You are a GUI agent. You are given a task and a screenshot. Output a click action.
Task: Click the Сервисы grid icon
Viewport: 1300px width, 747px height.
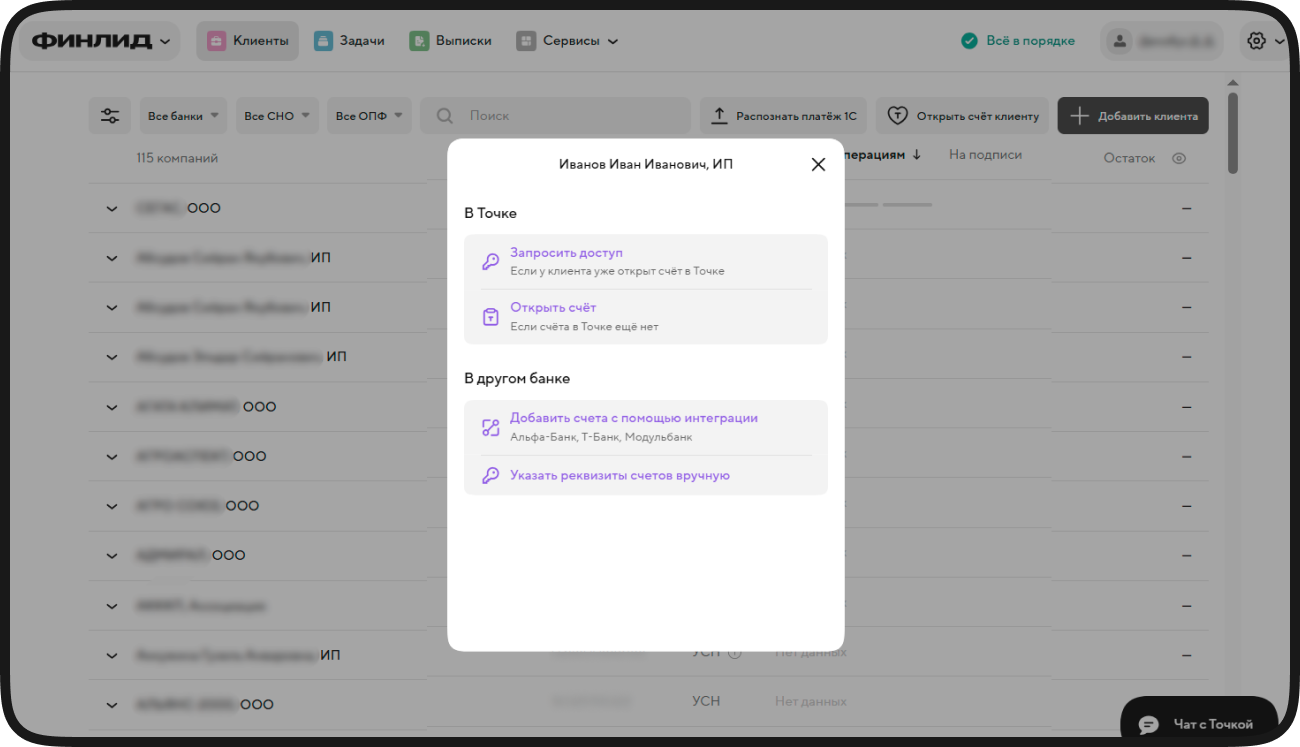(x=526, y=41)
